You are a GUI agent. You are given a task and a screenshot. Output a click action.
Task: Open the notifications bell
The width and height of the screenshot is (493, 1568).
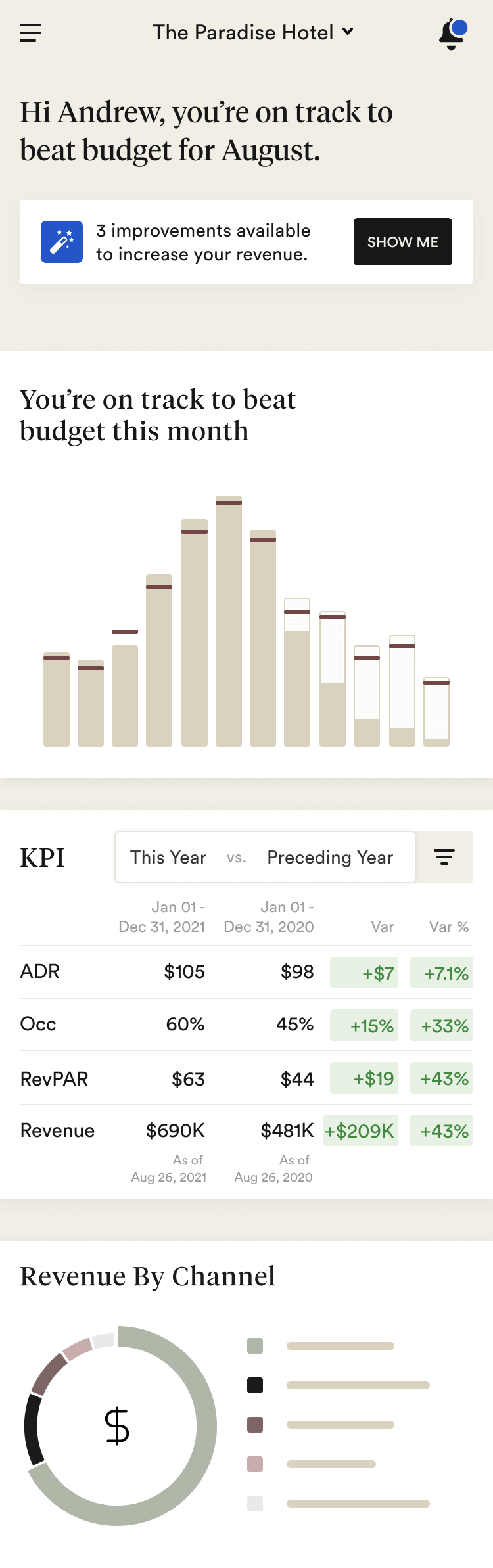(452, 34)
